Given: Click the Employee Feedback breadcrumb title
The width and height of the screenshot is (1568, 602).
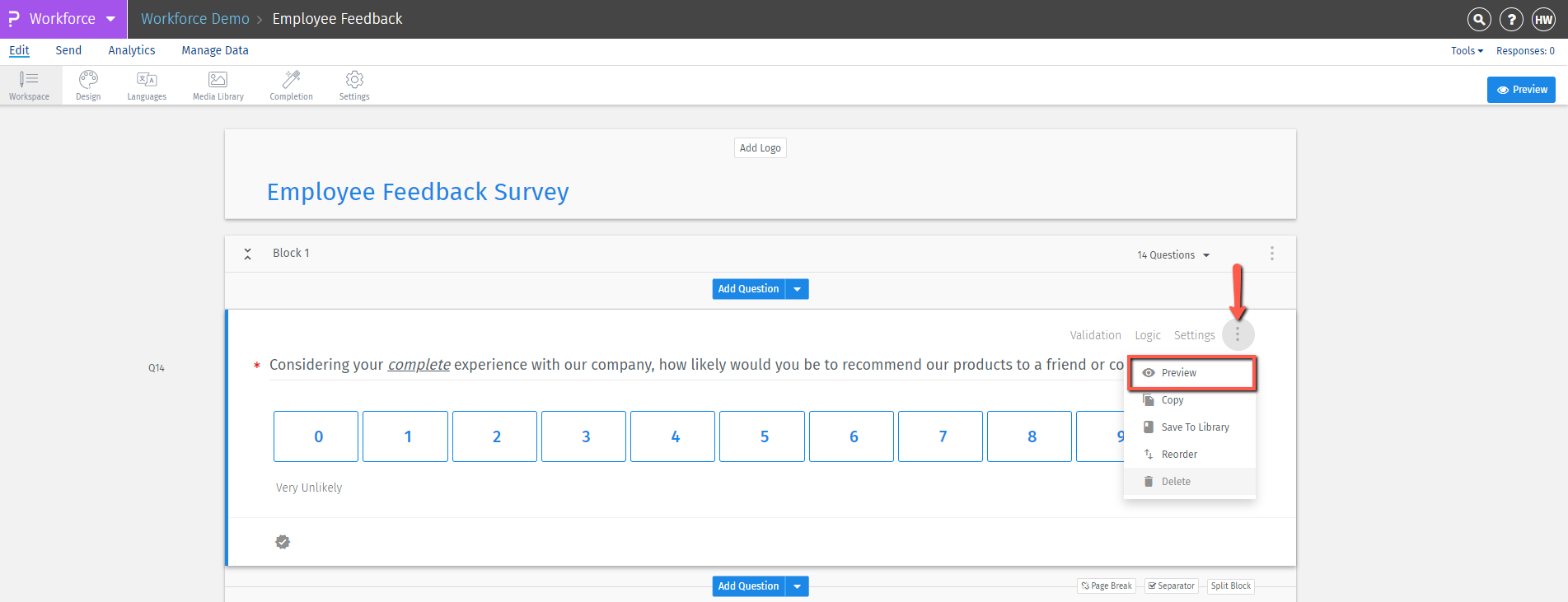Looking at the screenshot, I should [x=337, y=19].
